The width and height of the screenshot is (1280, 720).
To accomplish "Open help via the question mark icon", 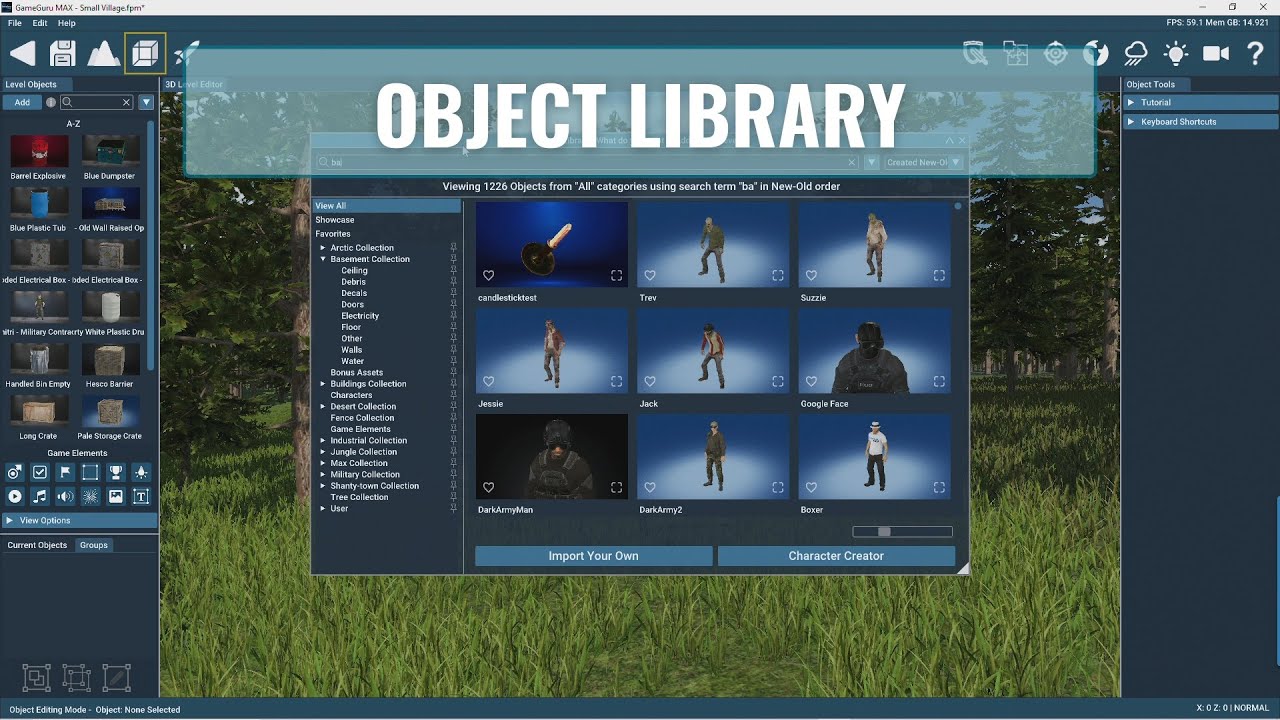I will [1256, 53].
